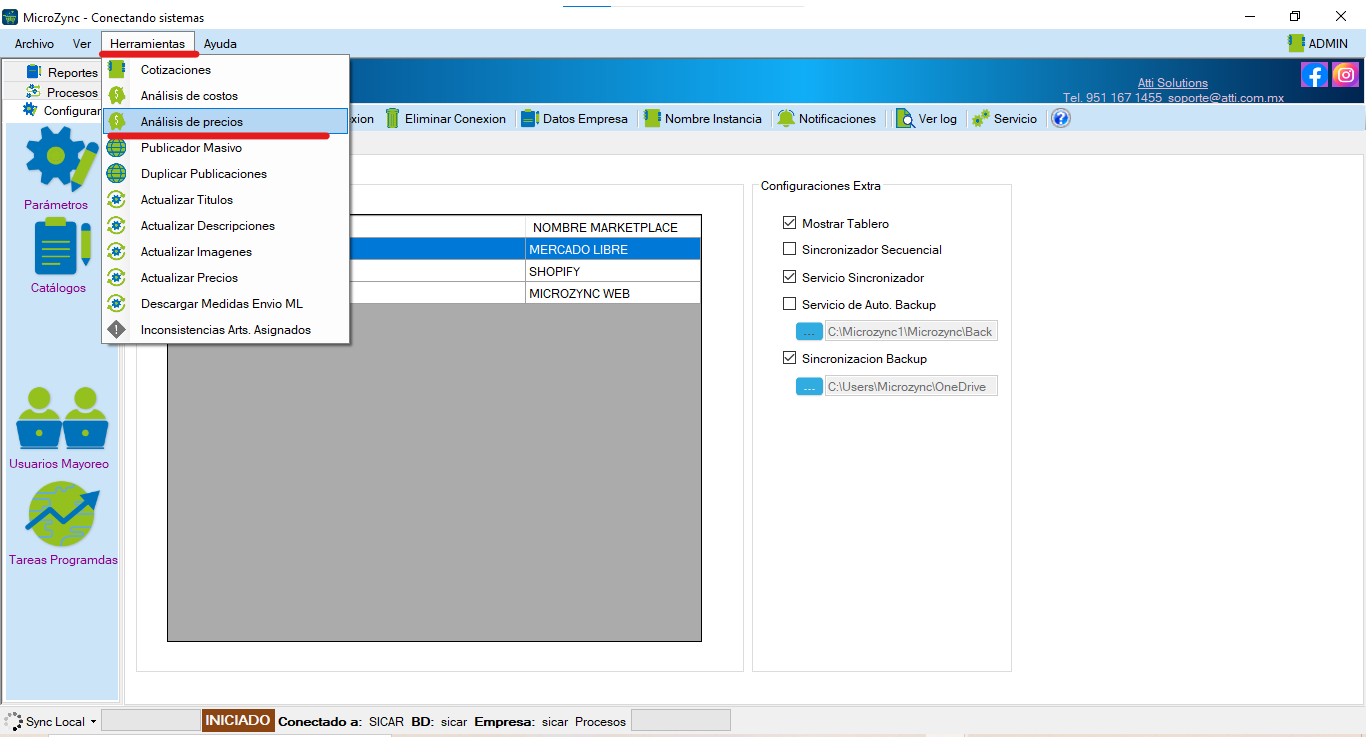Open the Instagram icon

(1346, 74)
